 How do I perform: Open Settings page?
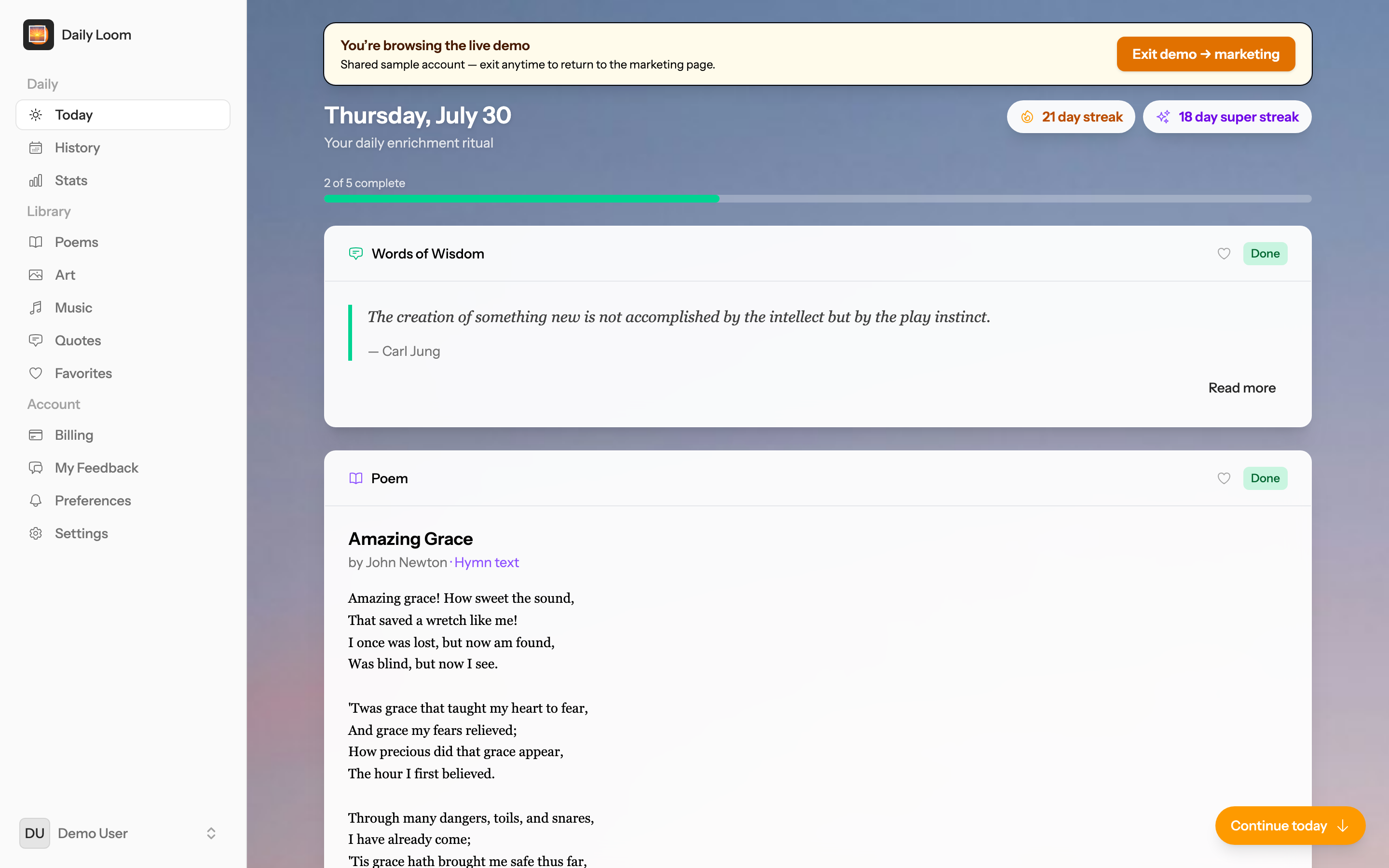click(123, 533)
